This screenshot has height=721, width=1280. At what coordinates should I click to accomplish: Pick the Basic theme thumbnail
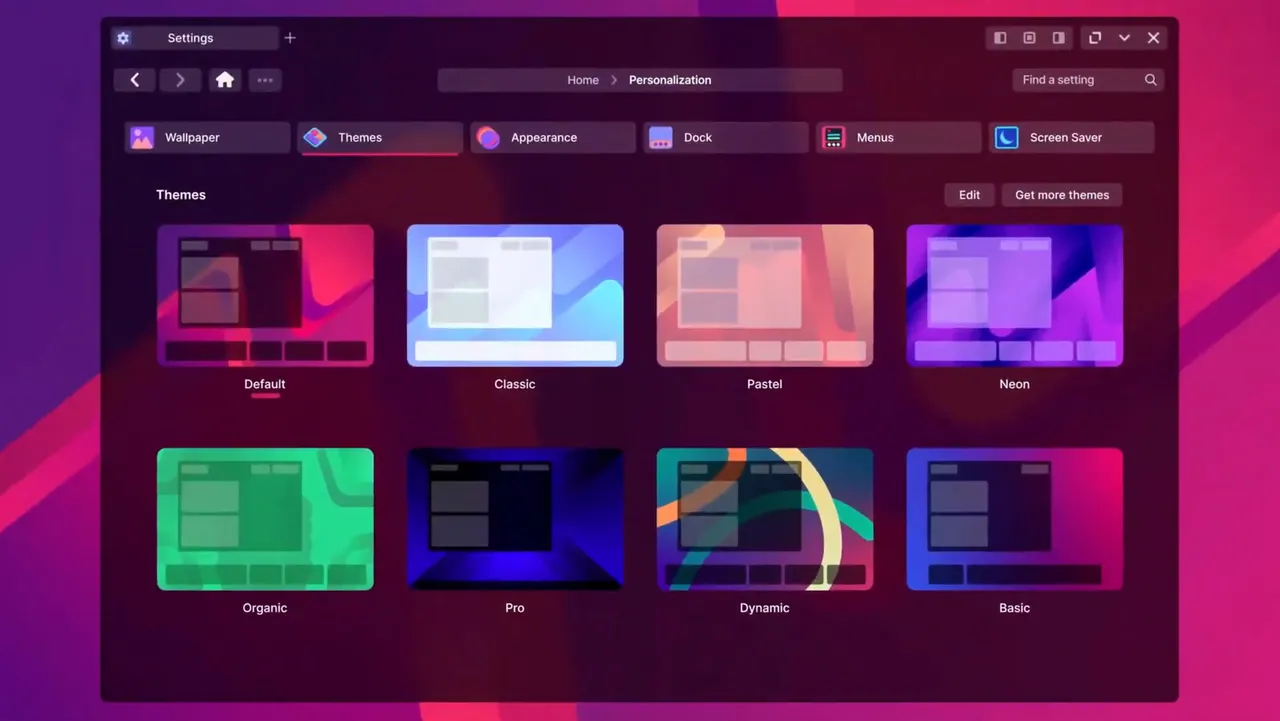1015,519
